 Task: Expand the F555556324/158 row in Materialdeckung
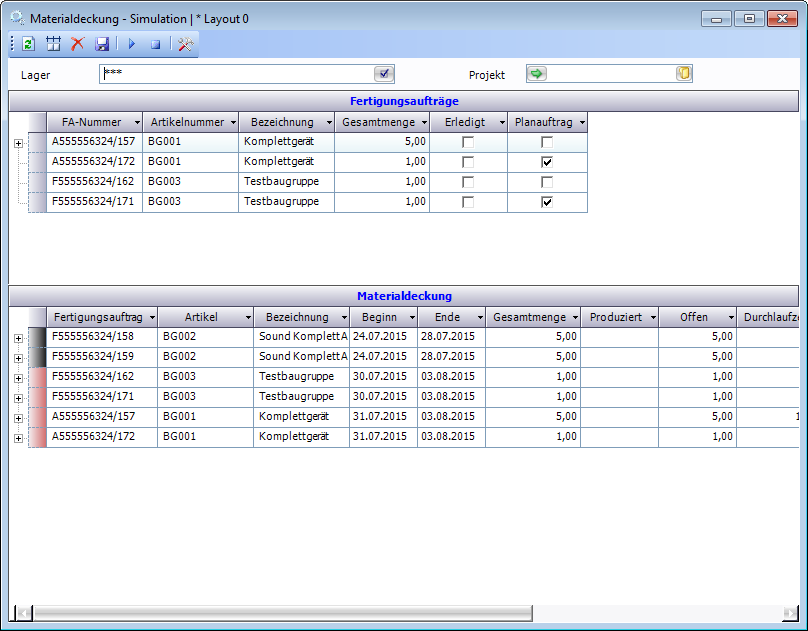point(18,338)
